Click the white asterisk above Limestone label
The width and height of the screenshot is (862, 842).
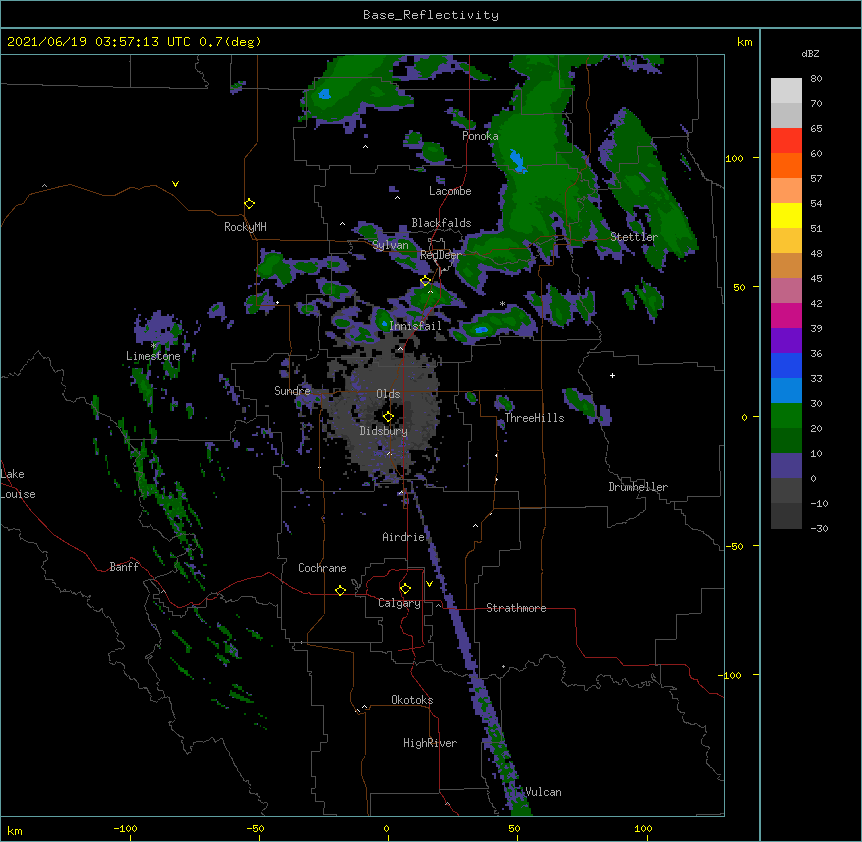click(x=153, y=346)
